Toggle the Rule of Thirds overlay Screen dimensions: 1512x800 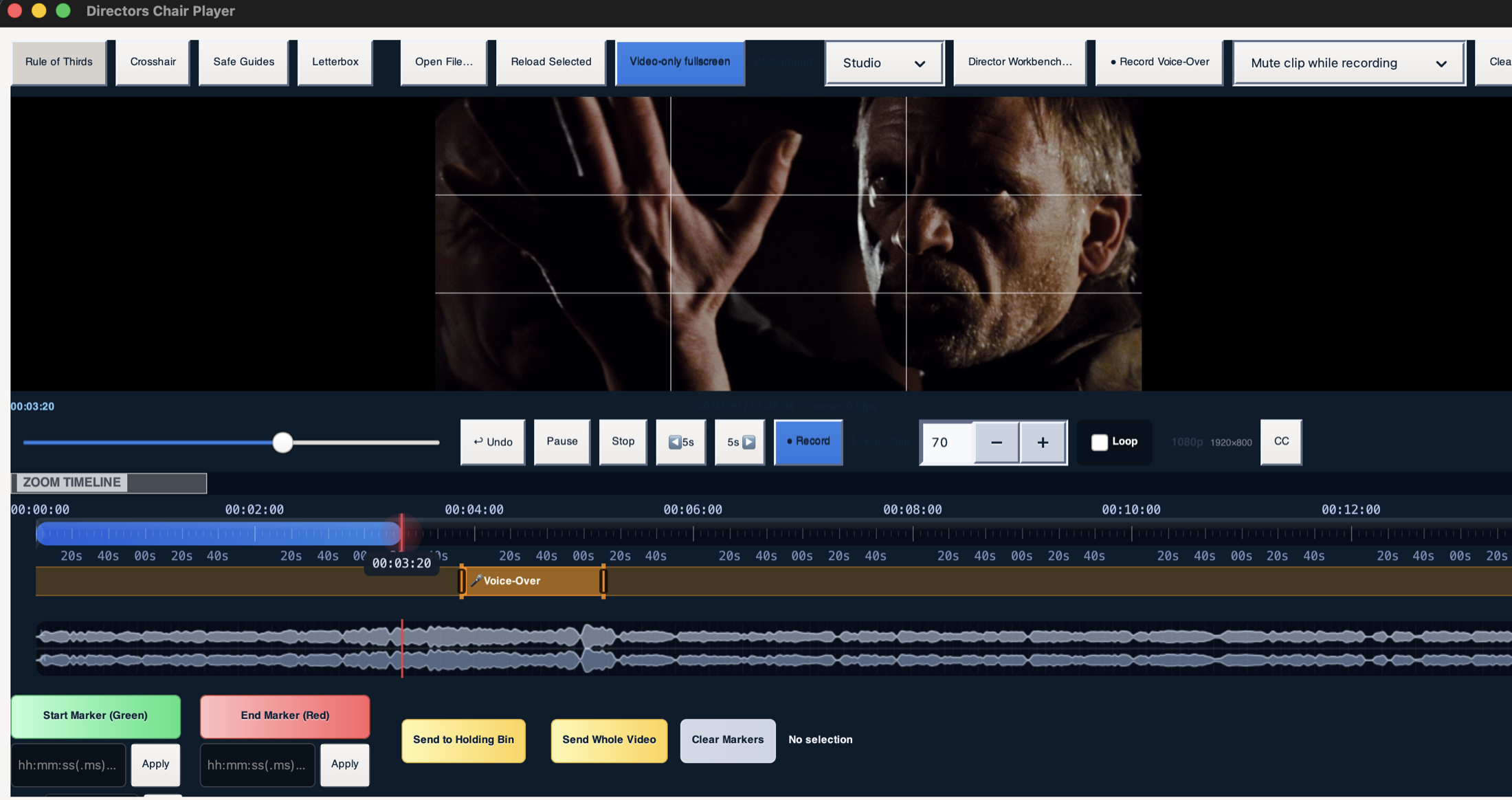pos(59,62)
